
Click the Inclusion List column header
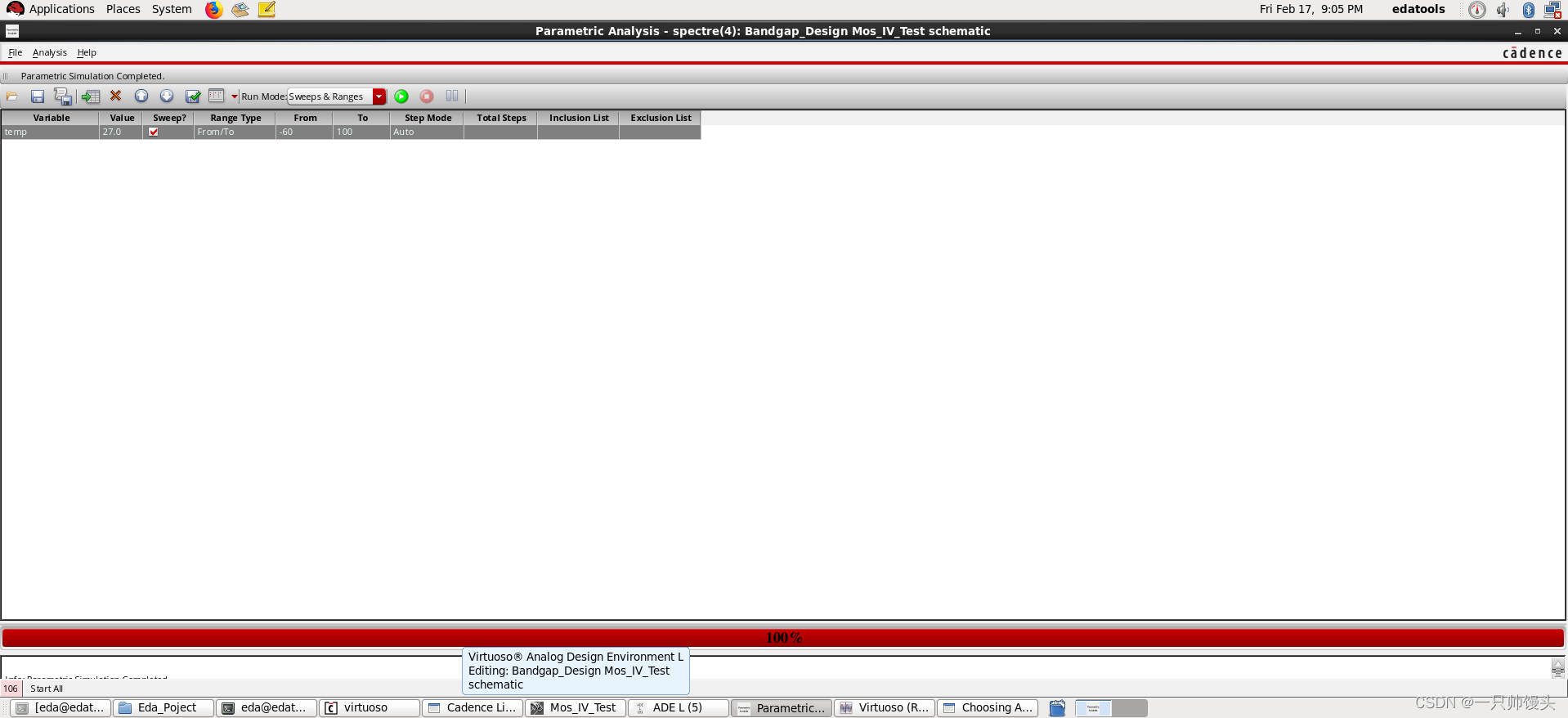pyautogui.click(x=579, y=118)
